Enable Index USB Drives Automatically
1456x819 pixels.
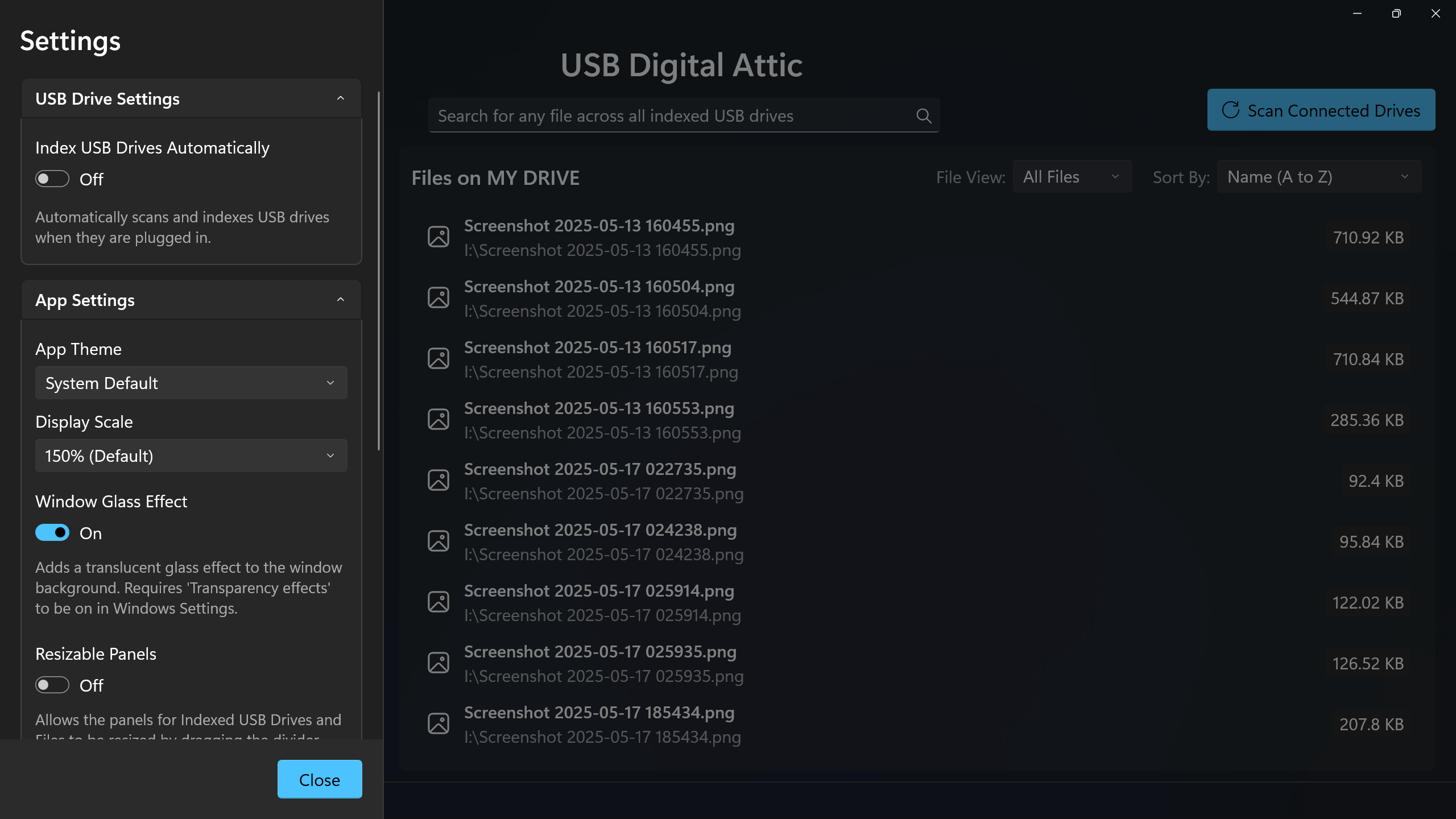(52, 178)
